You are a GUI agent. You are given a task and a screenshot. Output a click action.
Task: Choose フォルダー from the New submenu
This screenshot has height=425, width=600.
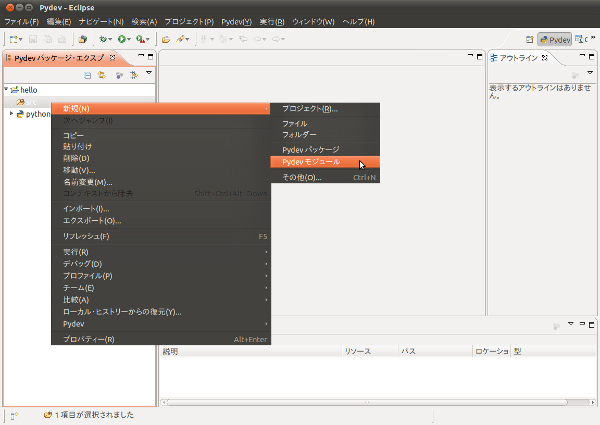click(325, 135)
